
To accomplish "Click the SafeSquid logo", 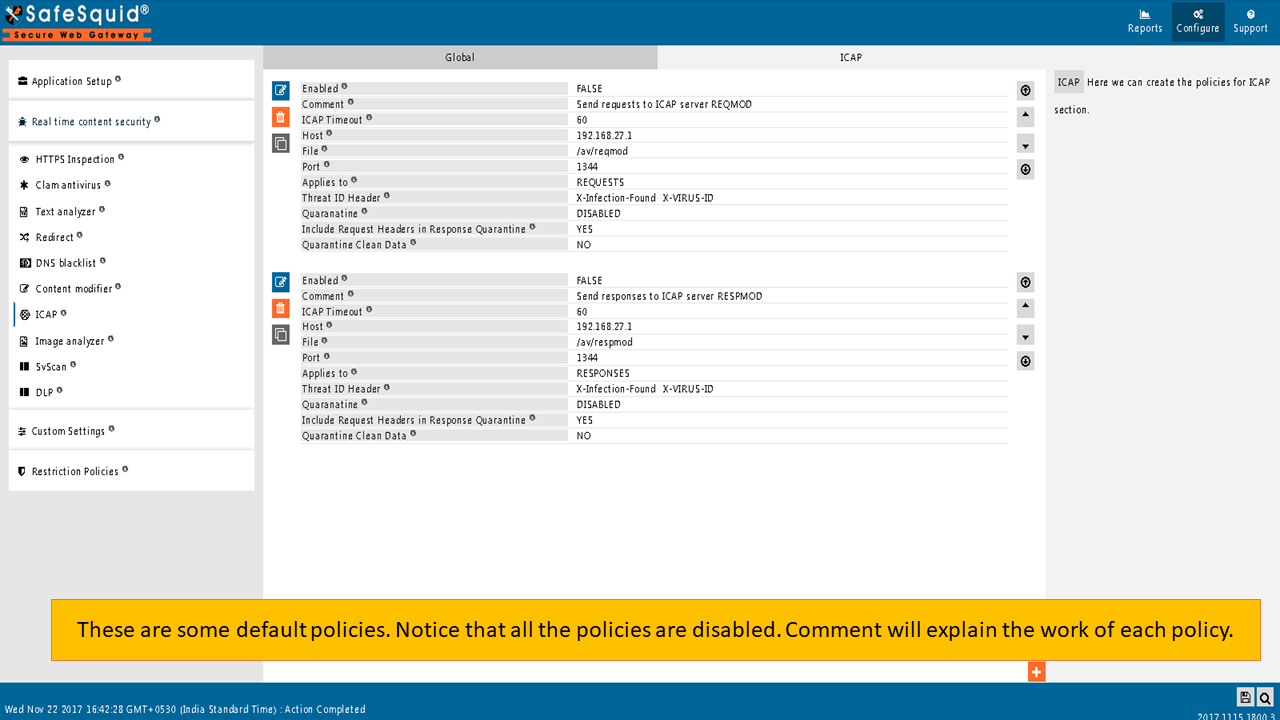I will [77, 22].
